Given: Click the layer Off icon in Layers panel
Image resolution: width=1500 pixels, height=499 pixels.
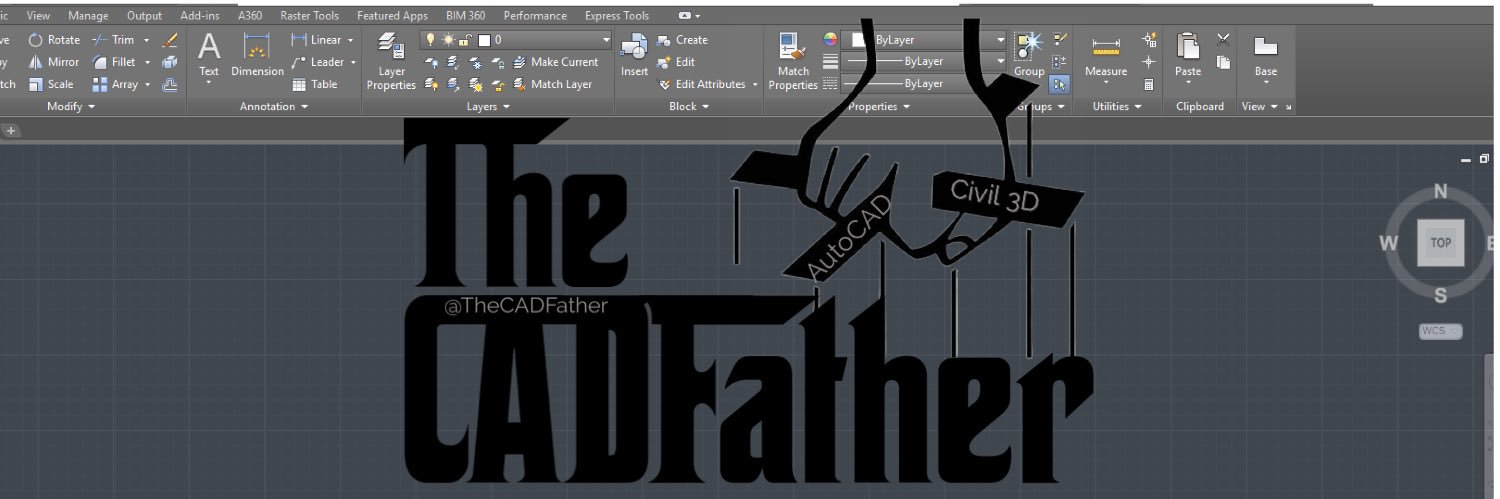Looking at the screenshot, I should pyautogui.click(x=432, y=62).
